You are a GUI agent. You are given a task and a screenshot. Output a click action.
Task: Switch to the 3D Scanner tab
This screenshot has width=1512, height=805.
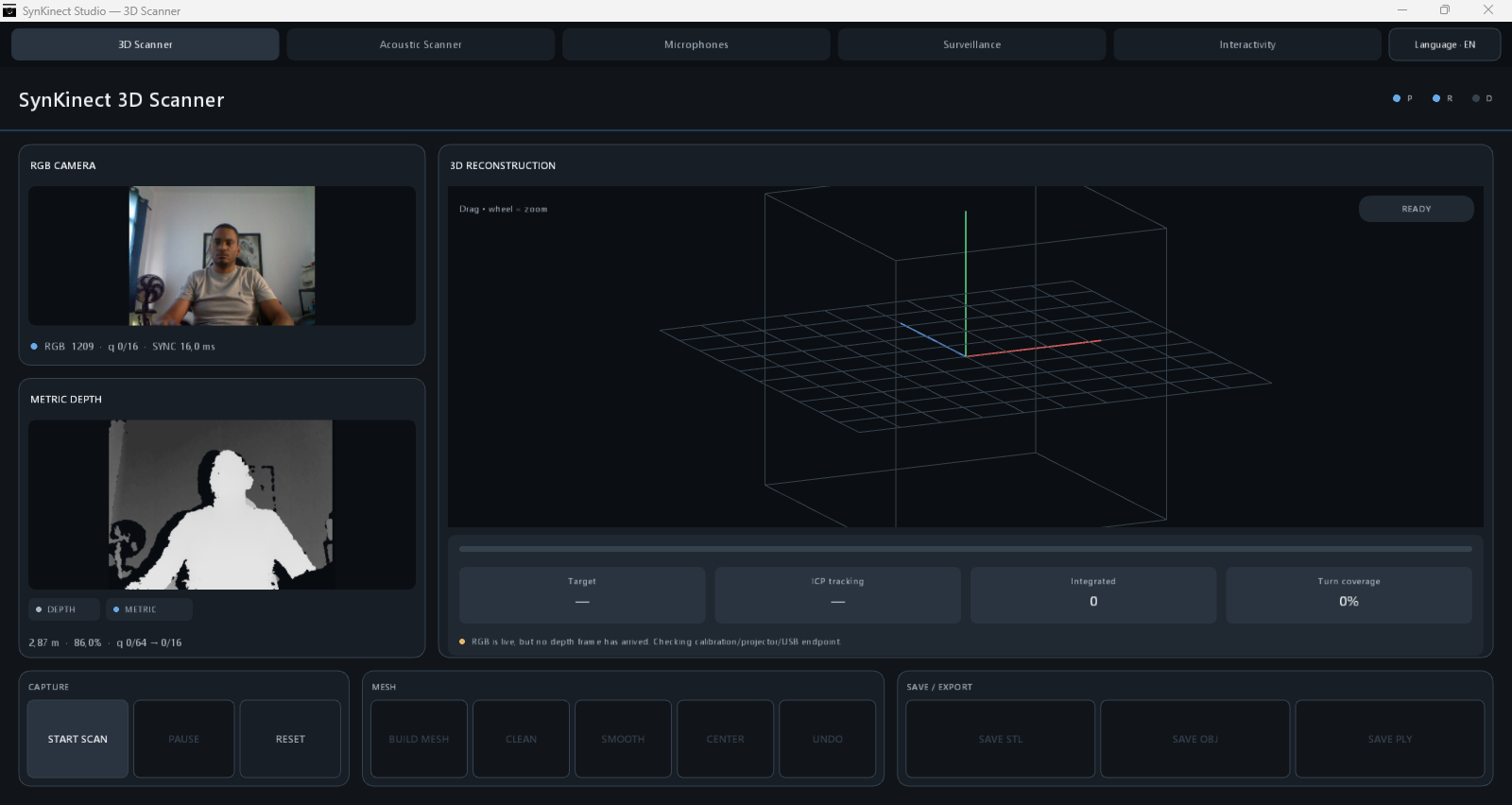[146, 44]
